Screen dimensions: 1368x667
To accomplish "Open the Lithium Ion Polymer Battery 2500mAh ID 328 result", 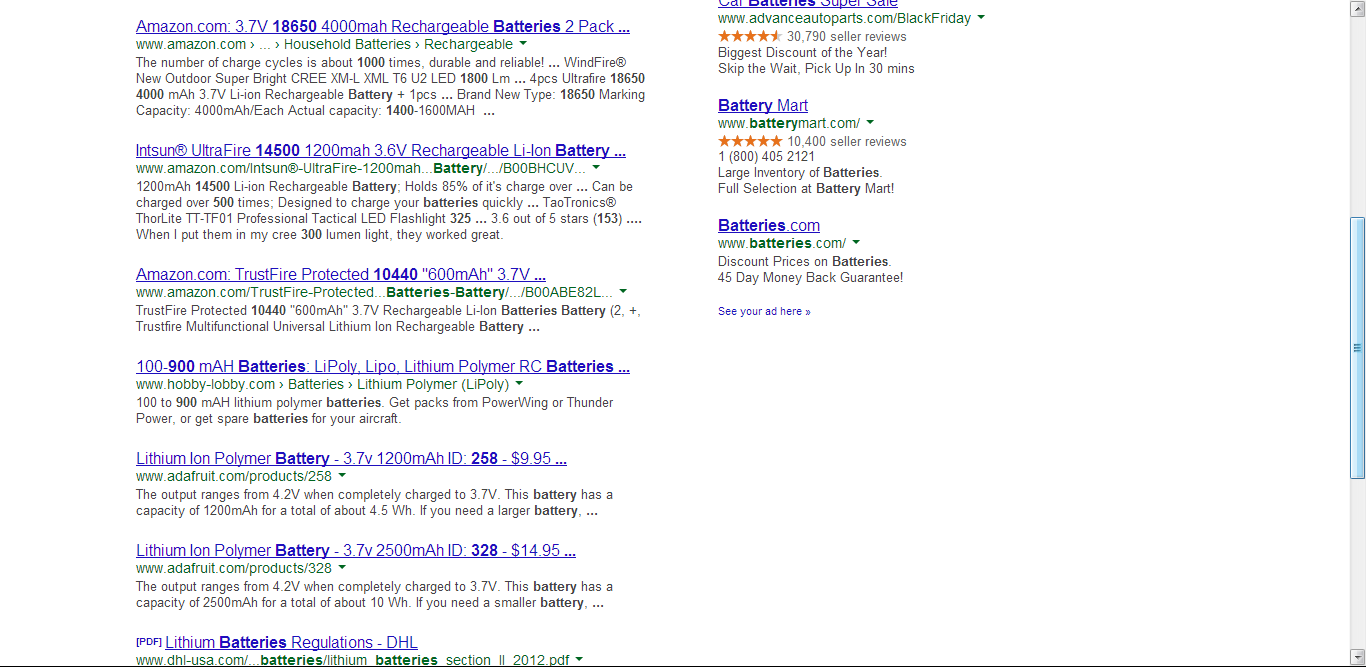I will [356, 550].
